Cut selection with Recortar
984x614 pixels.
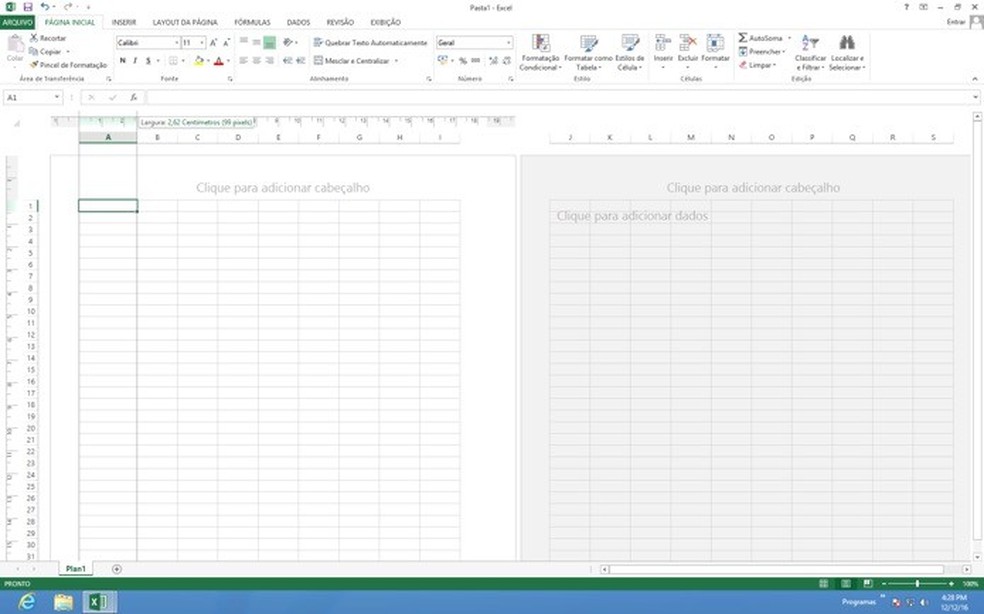tap(48, 38)
